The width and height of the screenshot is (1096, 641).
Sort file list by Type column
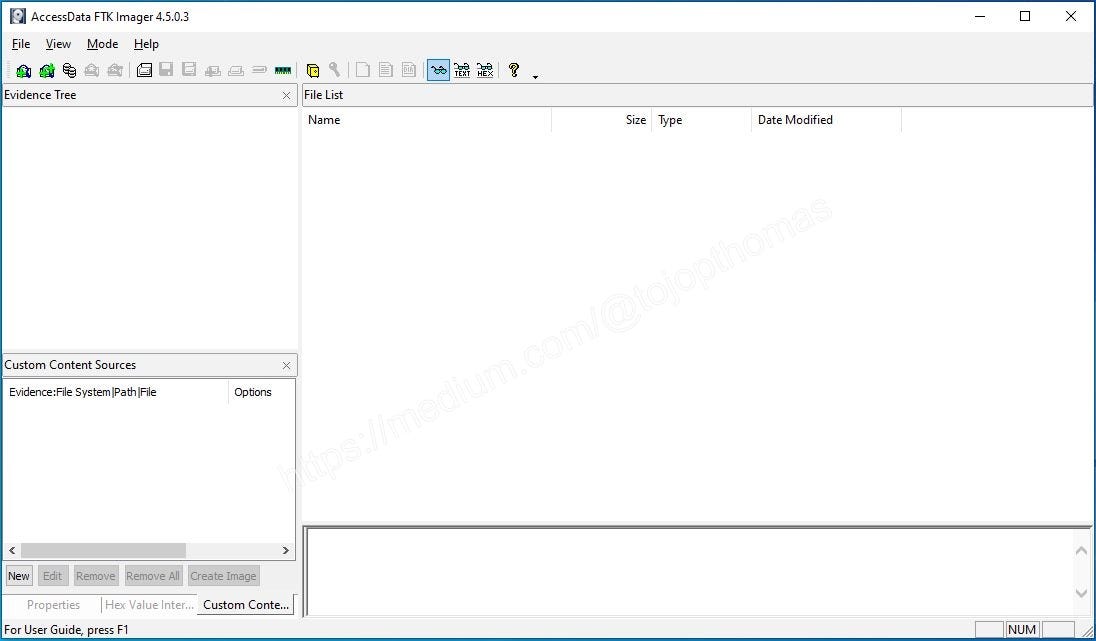(x=702, y=120)
